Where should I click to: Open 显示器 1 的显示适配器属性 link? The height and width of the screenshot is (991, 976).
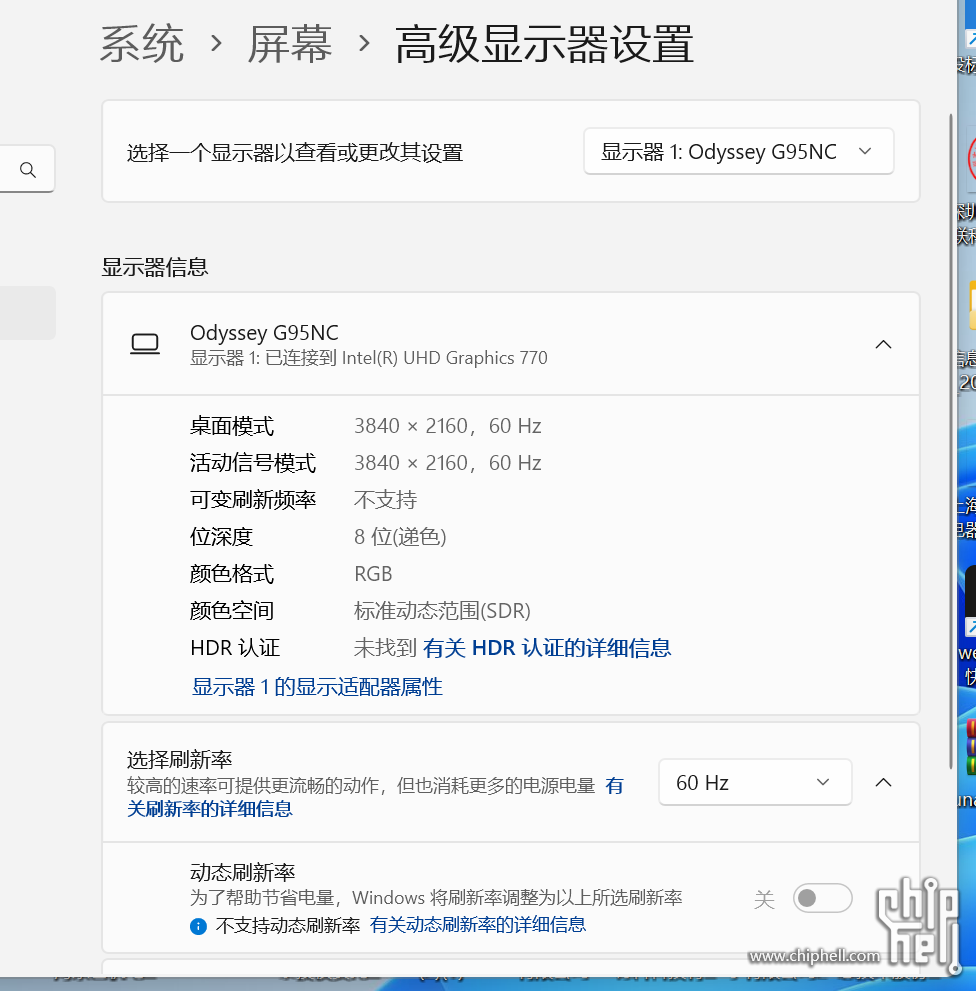pyautogui.click(x=317, y=686)
